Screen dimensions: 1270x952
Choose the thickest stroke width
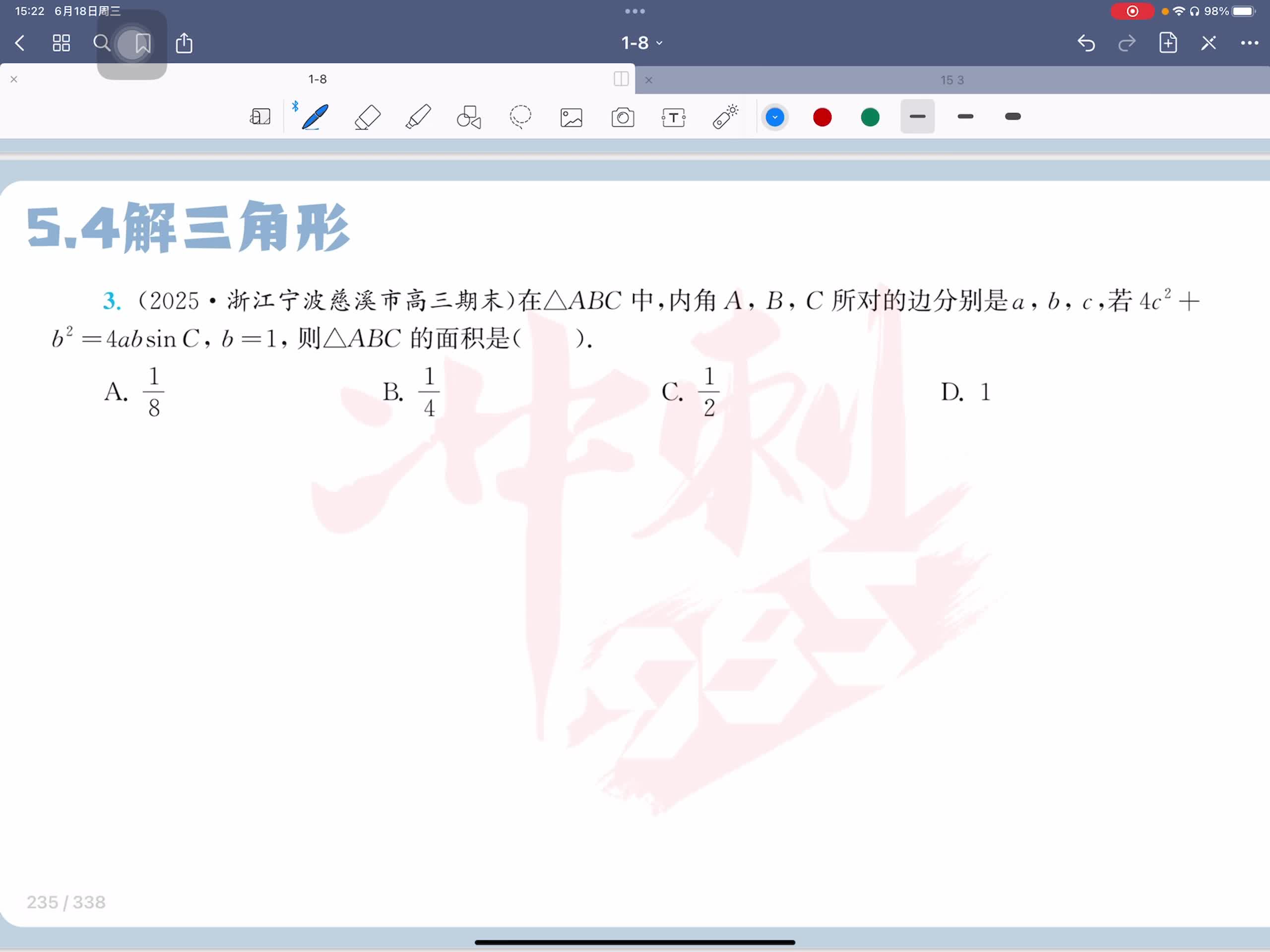[x=1013, y=117]
